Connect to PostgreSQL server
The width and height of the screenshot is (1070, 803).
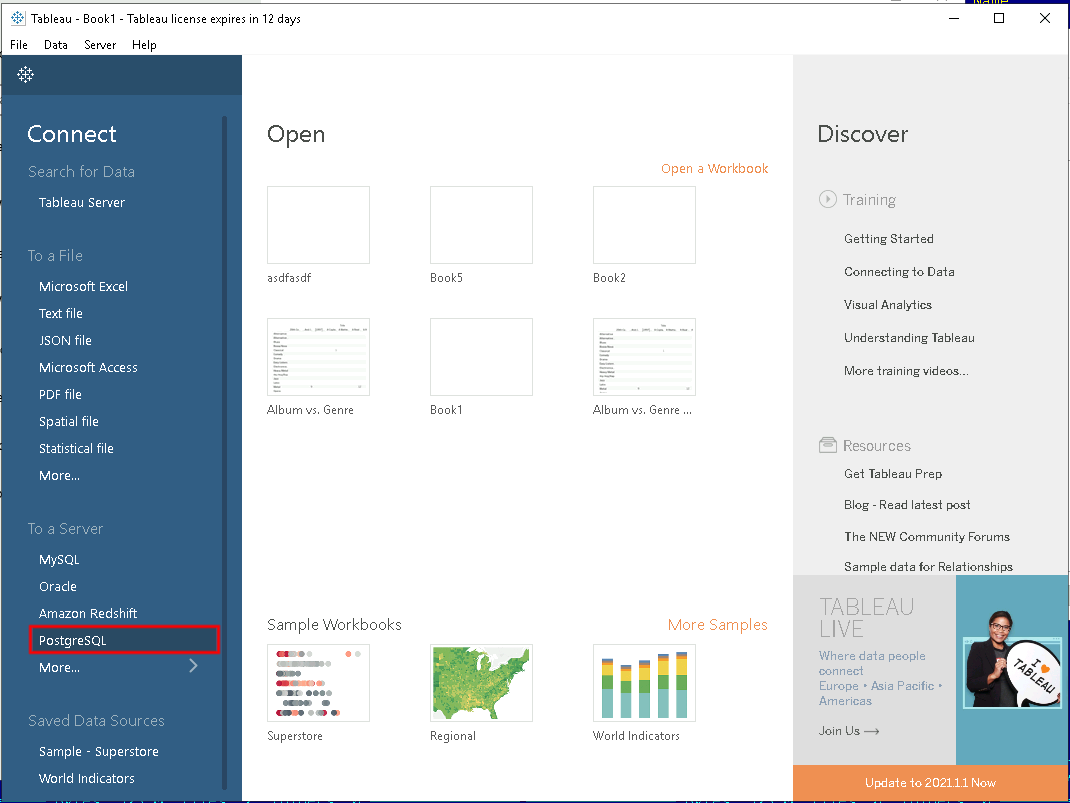coord(124,640)
